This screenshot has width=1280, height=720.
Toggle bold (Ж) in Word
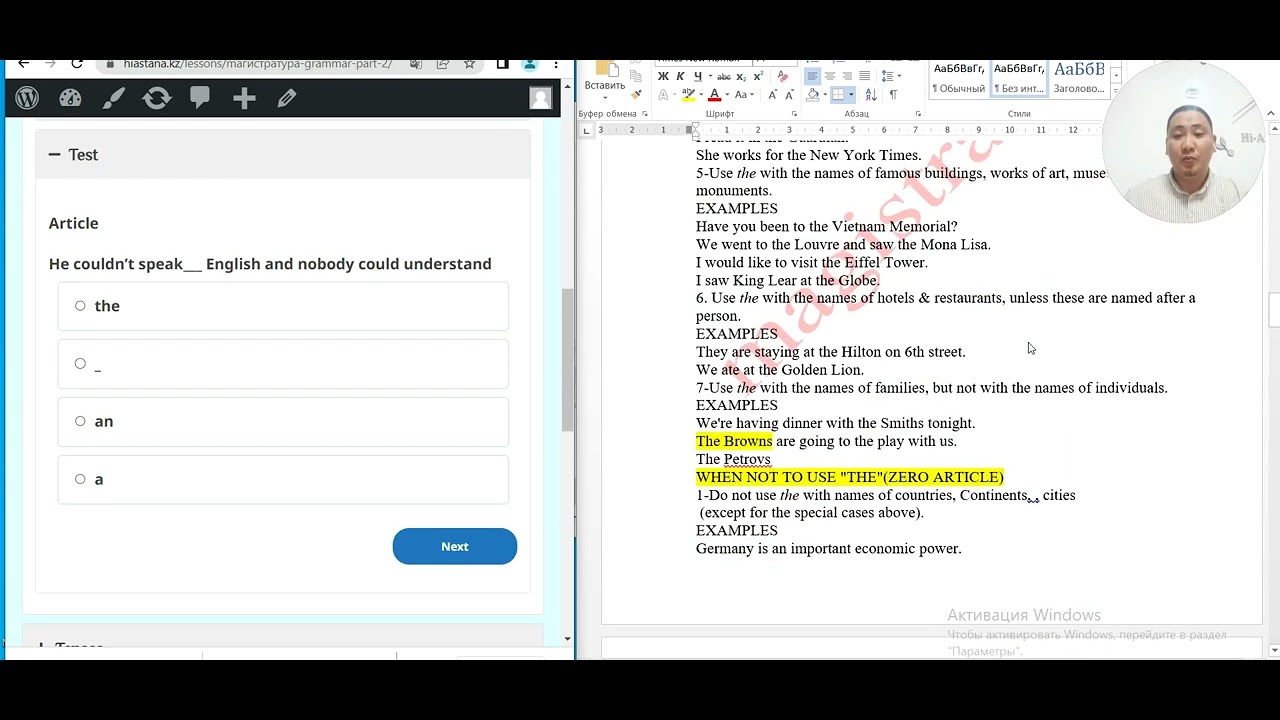pyautogui.click(x=663, y=77)
